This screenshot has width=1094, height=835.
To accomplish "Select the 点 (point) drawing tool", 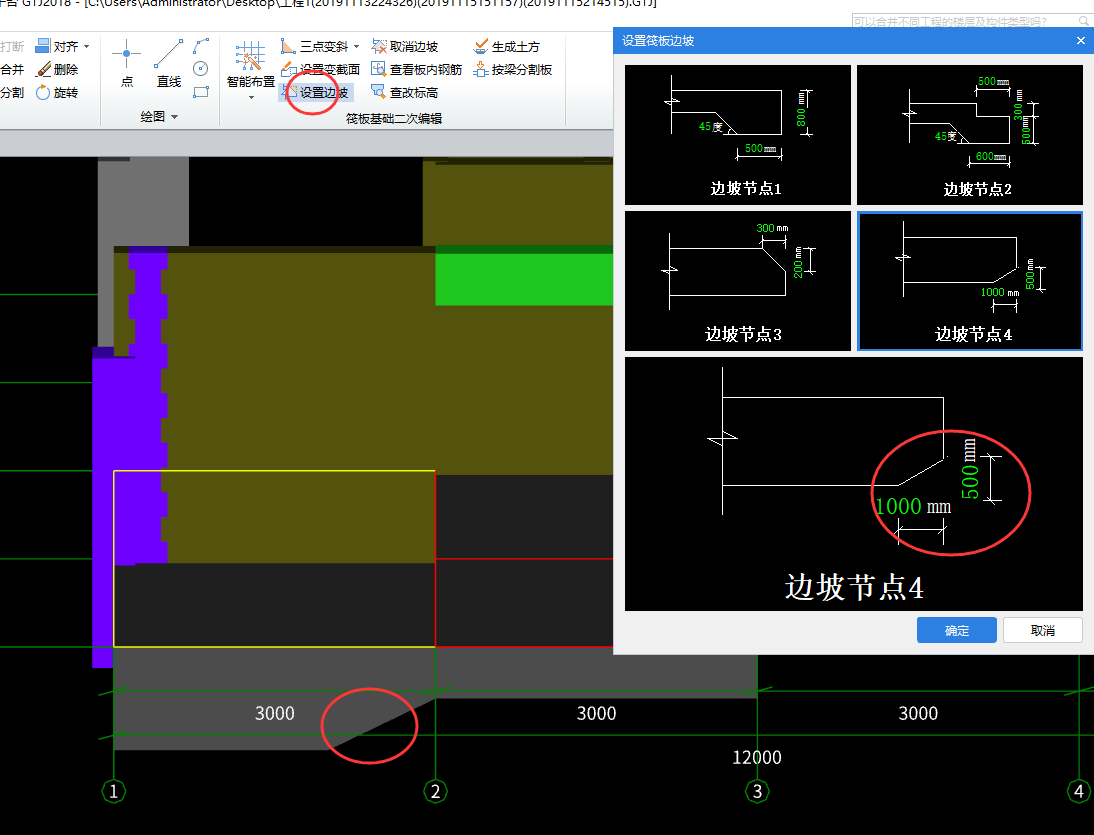I will pos(126,63).
